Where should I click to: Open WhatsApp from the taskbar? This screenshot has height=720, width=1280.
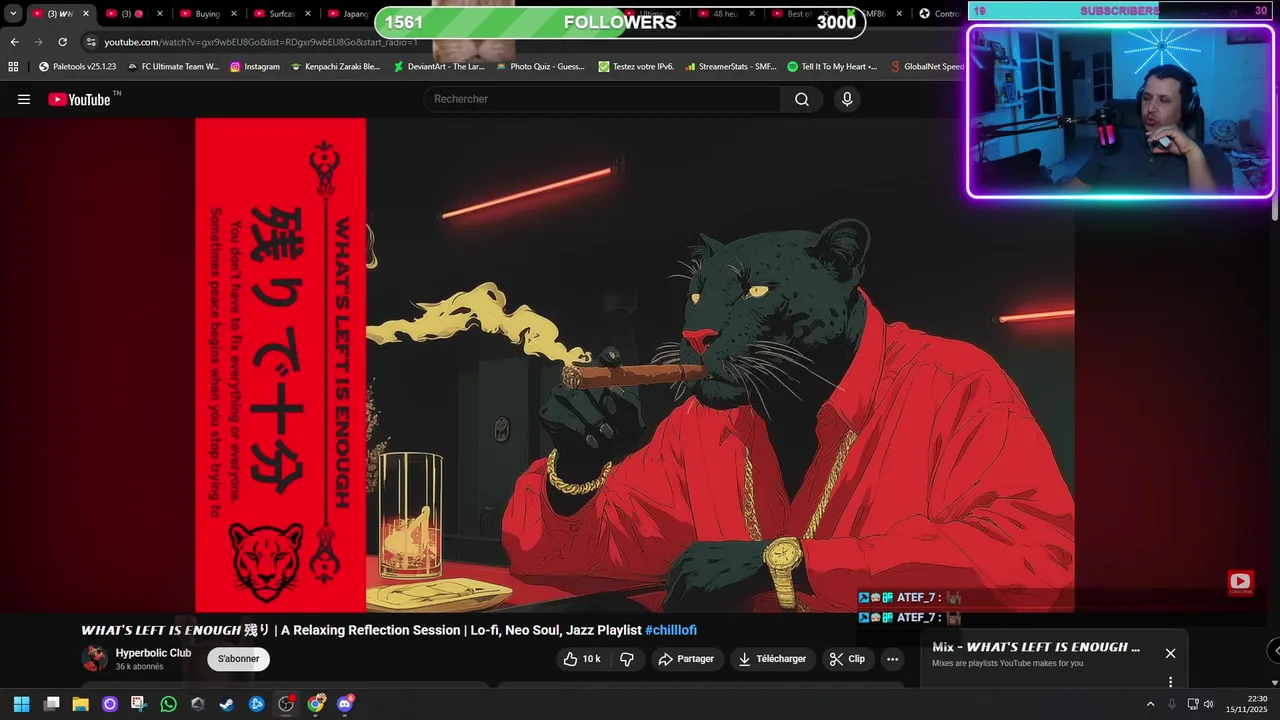point(168,704)
